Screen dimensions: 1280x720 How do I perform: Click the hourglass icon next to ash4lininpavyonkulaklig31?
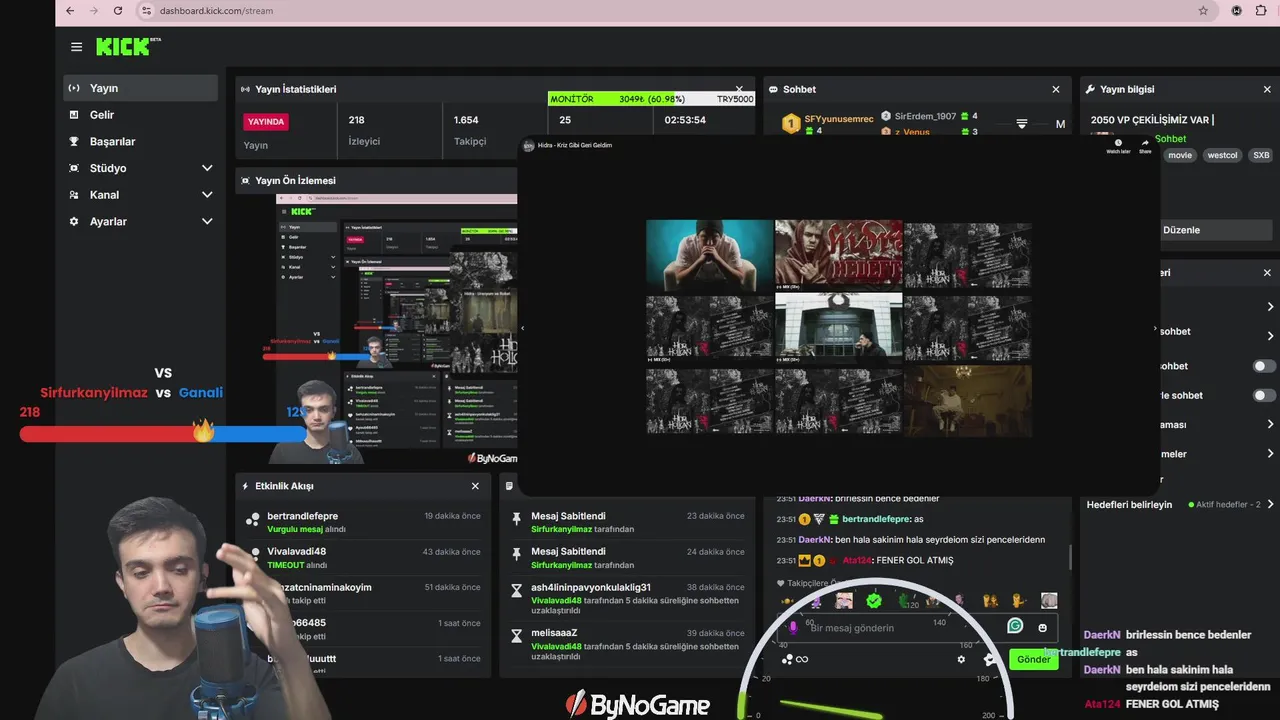pos(516,591)
